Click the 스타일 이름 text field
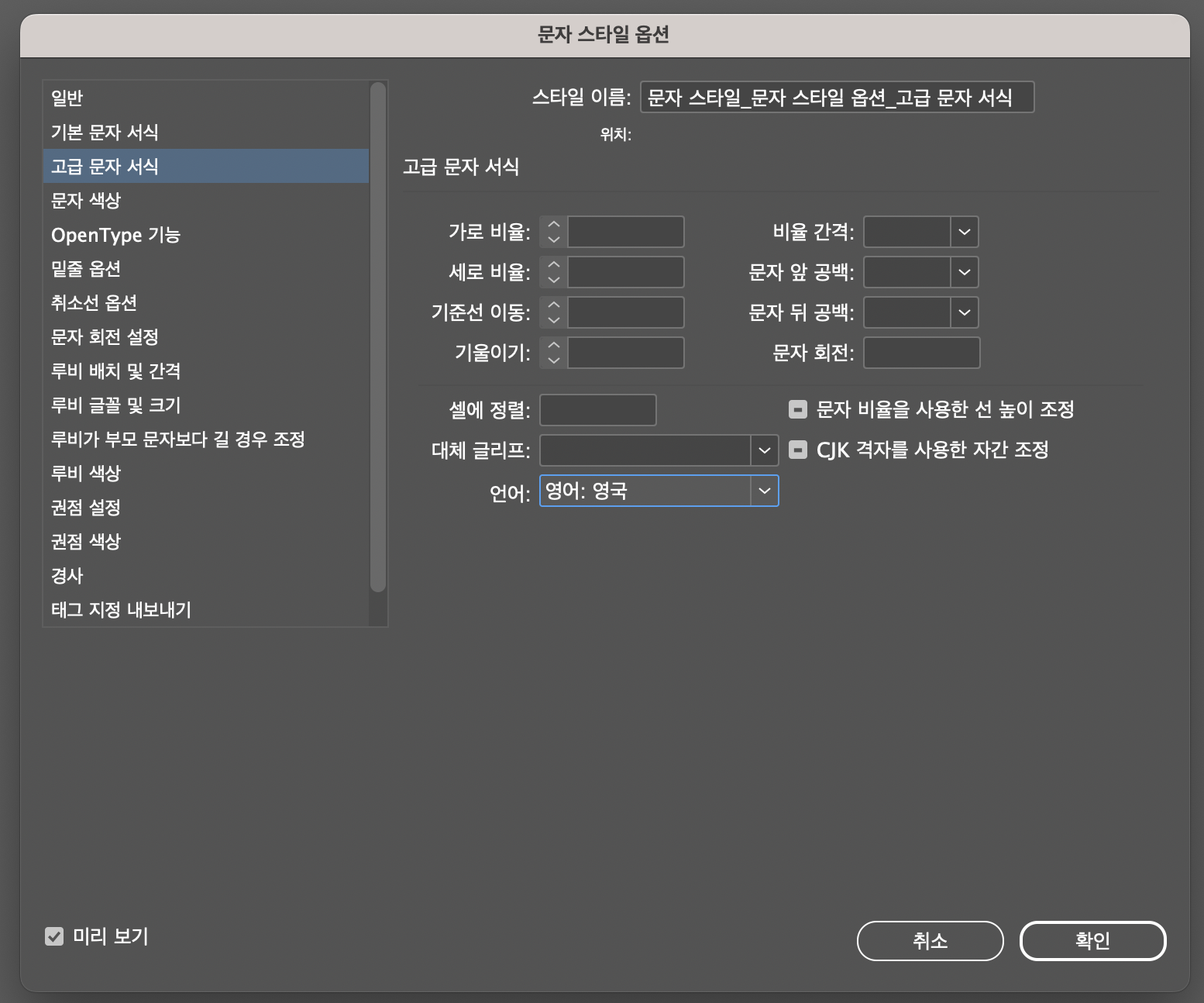Image resolution: width=1204 pixels, height=1003 pixels. coord(837,98)
